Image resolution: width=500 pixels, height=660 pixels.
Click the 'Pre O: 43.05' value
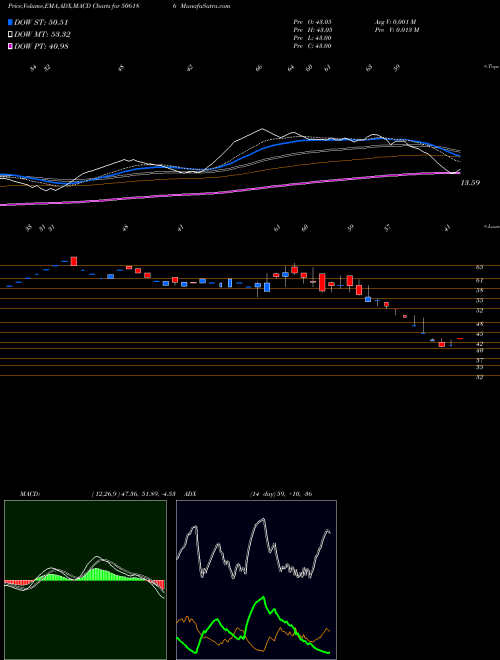(x=312, y=22)
